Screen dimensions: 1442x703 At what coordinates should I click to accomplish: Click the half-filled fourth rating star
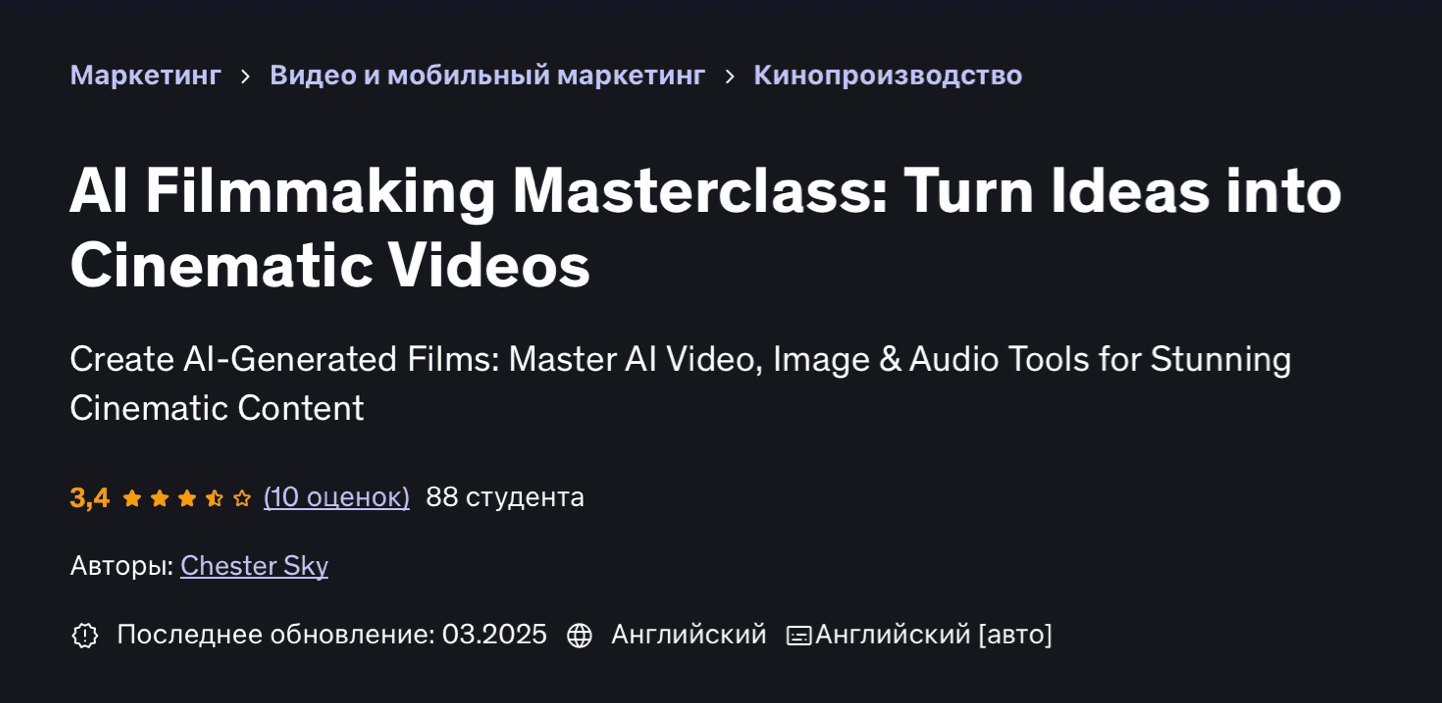pos(214,498)
